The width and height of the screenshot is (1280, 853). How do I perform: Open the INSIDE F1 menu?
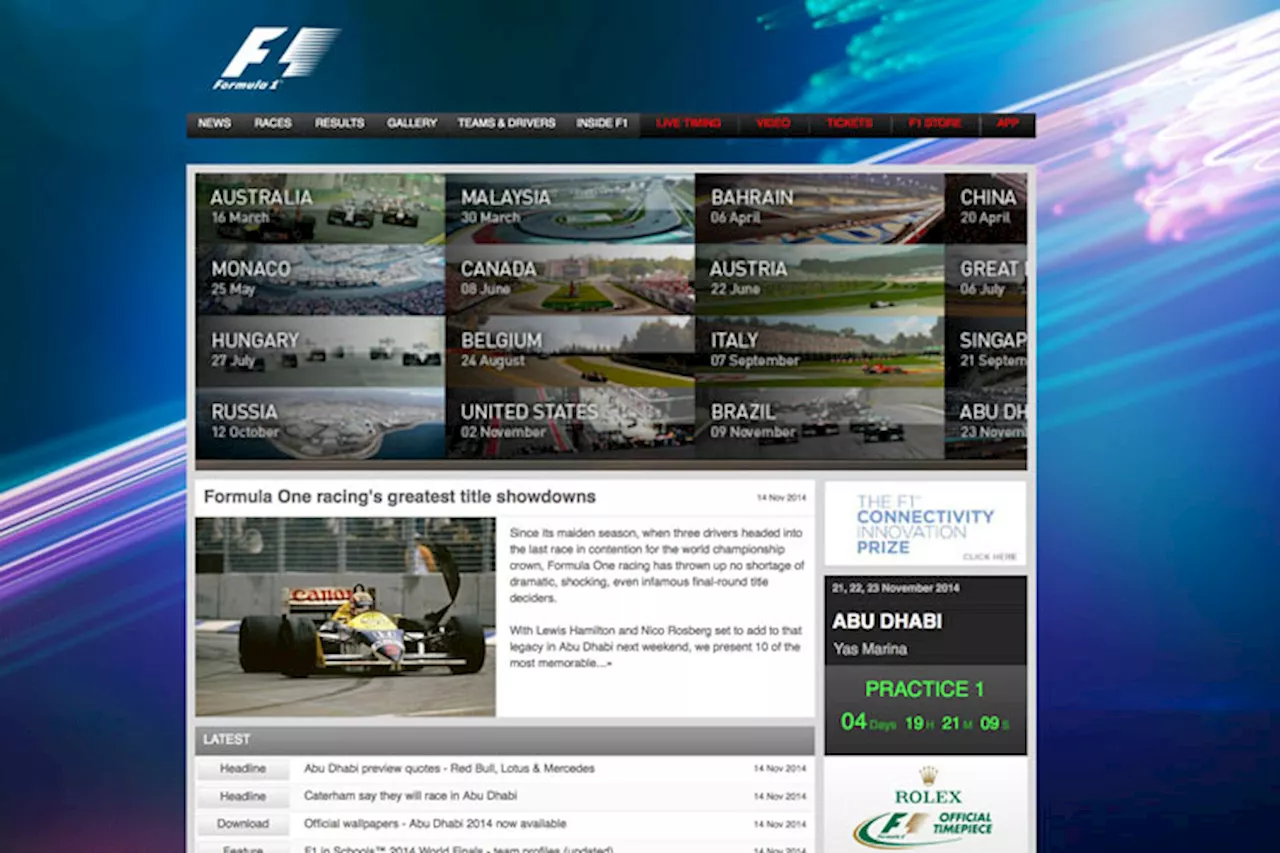pos(602,124)
